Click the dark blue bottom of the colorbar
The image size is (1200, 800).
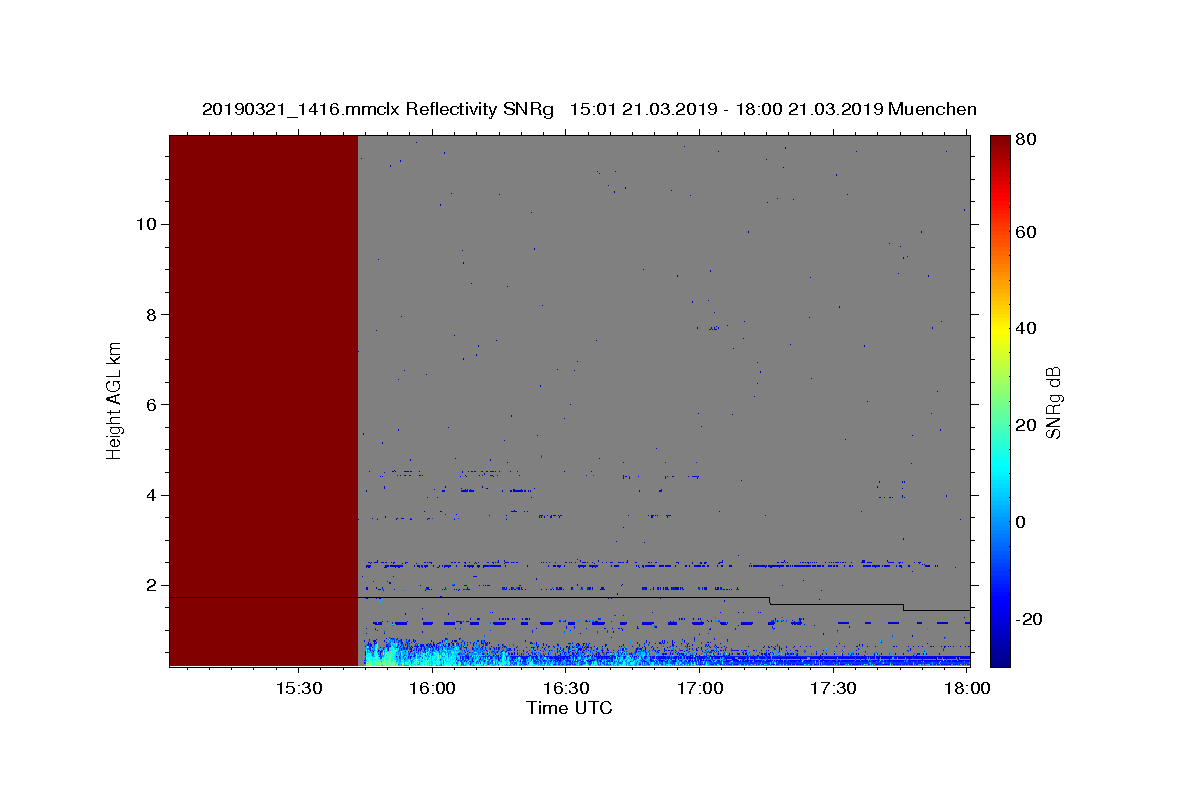pyautogui.click(x=1000, y=655)
